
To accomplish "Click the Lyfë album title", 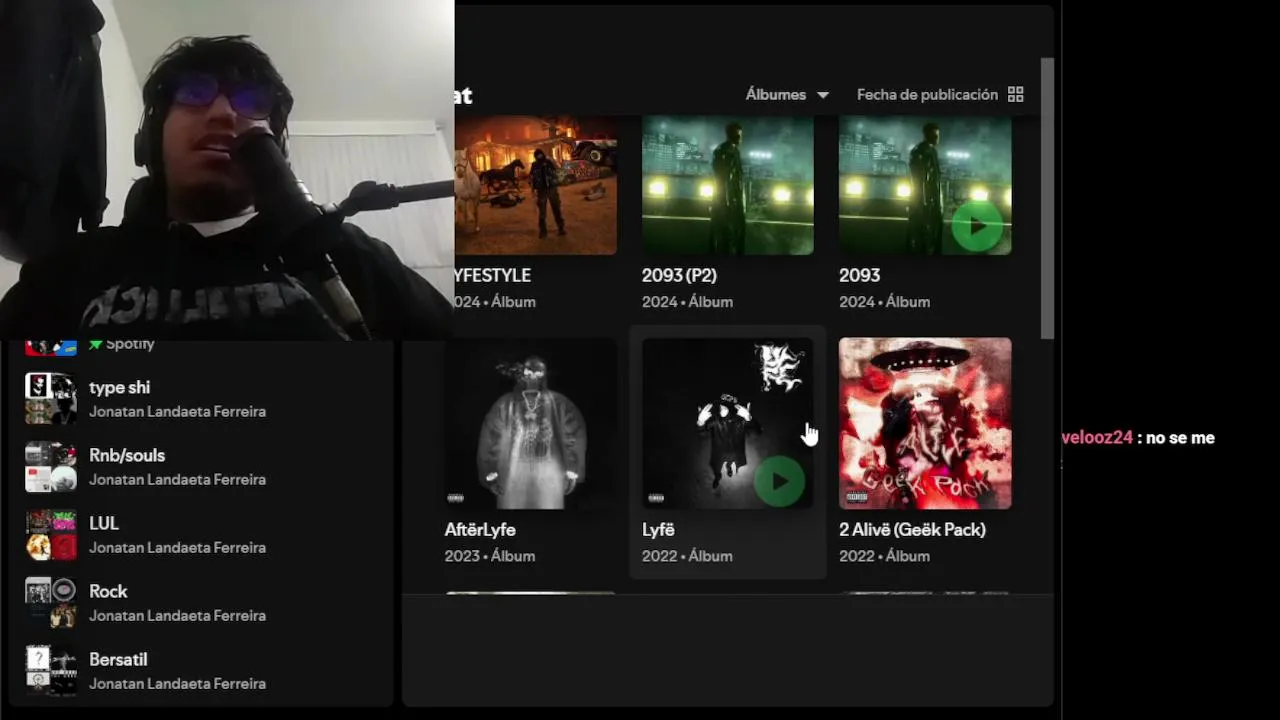I will coord(659,529).
